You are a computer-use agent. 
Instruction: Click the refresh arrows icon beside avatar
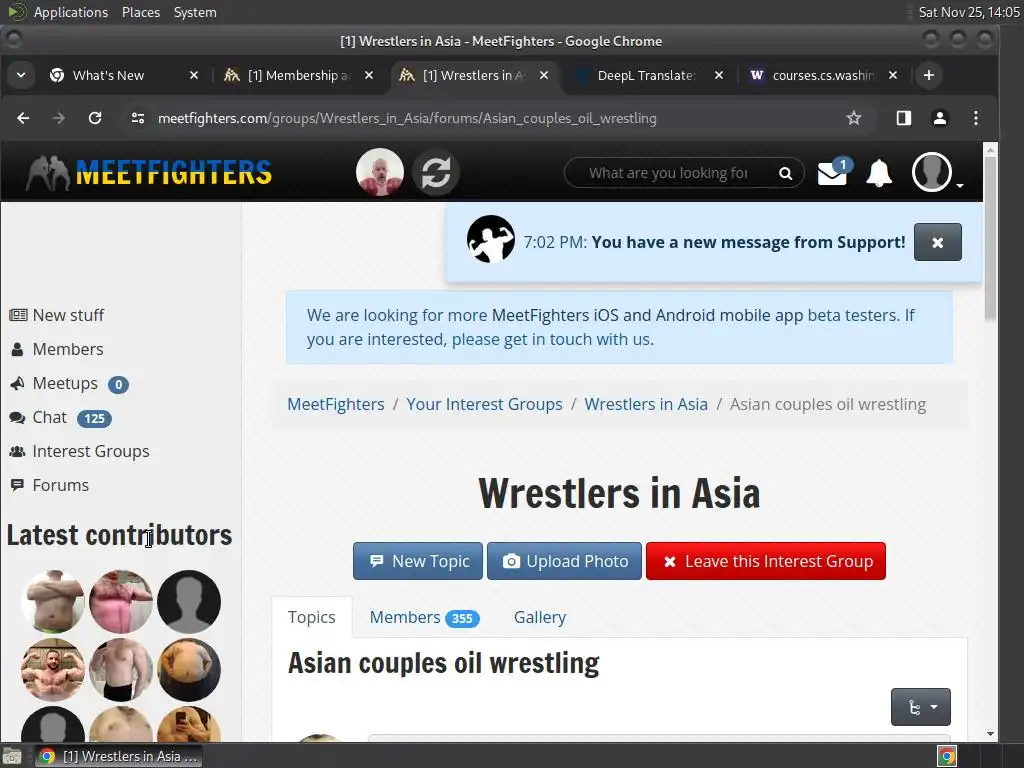click(x=436, y=172)
